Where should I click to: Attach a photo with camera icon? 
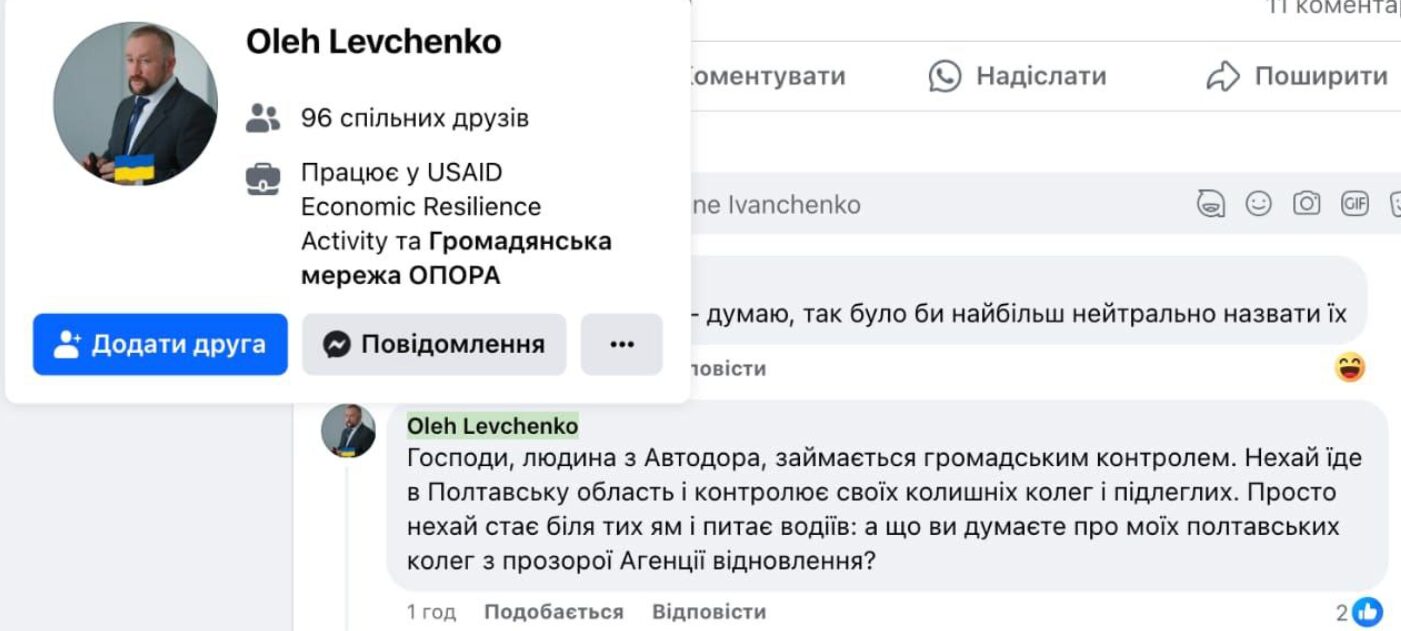[x=1307, y=204]
